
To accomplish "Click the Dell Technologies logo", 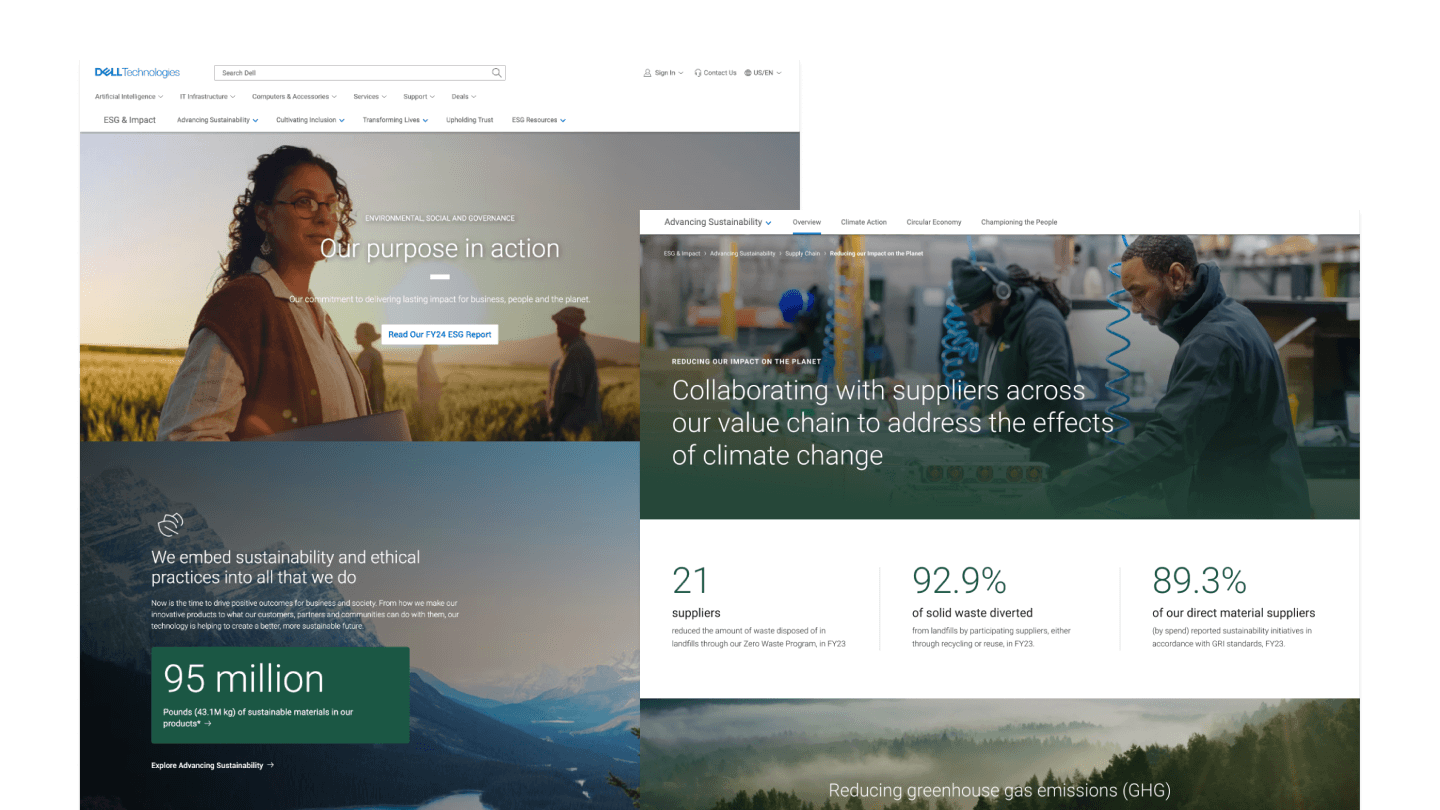I will click(x=135, y=71).
